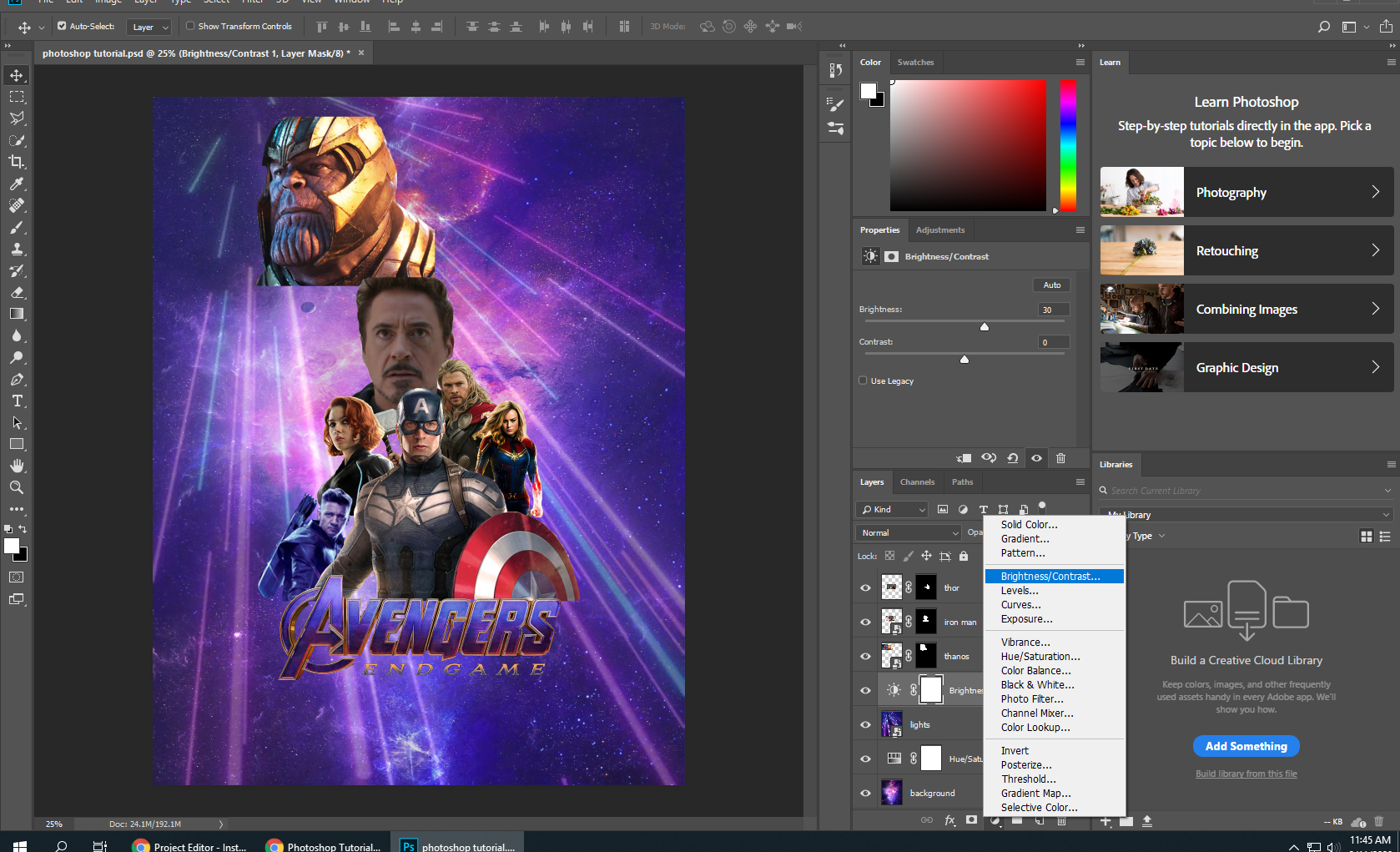Select the Hand tool
Screen dimensions: 1400x852
(x=17, y=466)
